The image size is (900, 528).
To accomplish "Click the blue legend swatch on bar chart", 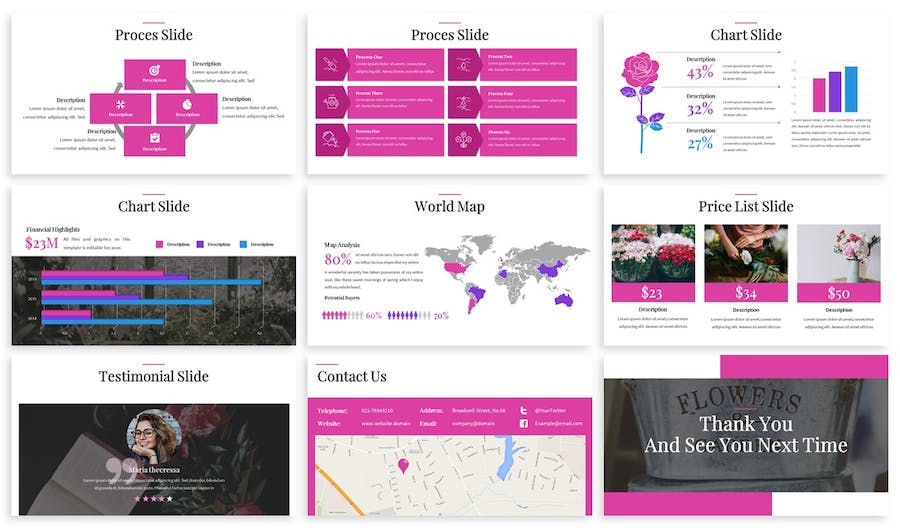I will pyautogui.click(x=243, y=244).
